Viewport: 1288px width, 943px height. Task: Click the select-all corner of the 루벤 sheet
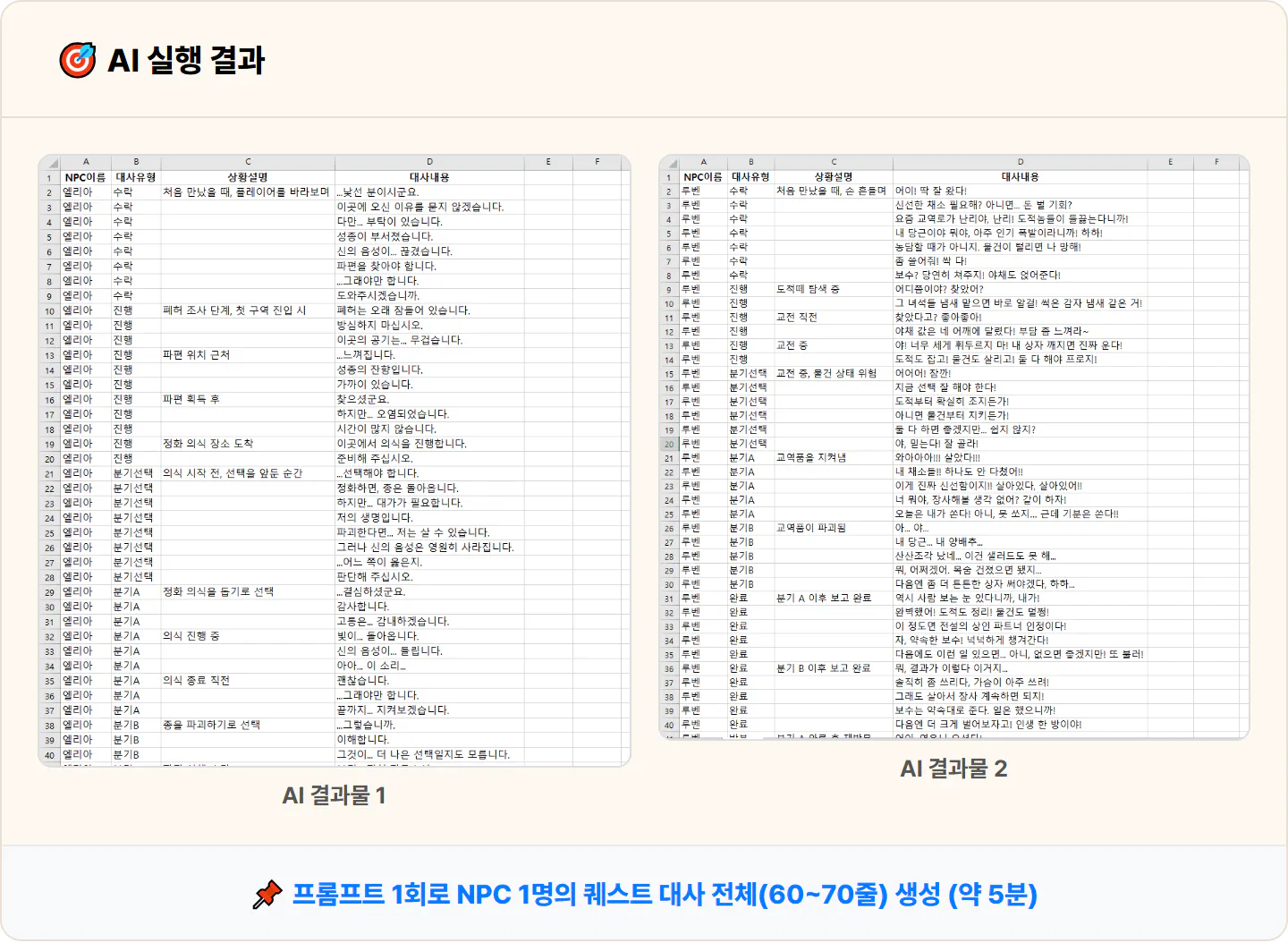669,162
